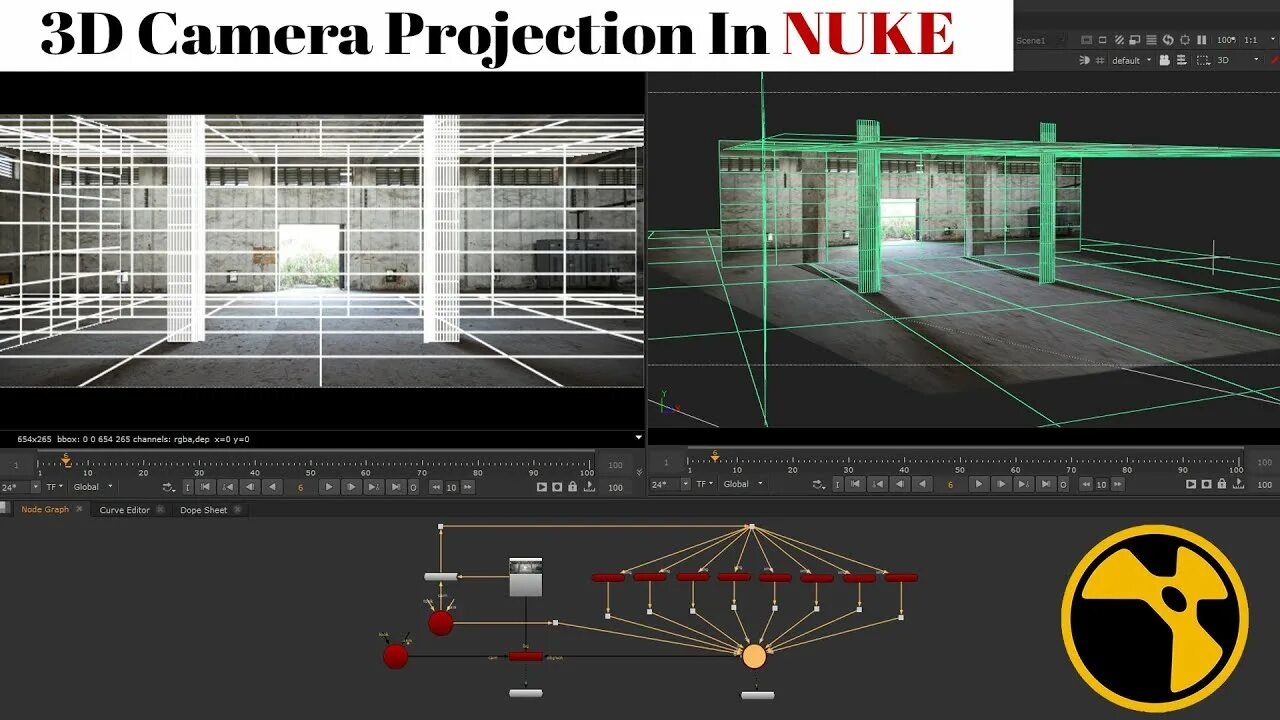Jump to last frame in left viewer
Image resolution: width=1280 pixels, height=720 pixels.
click(x=396, y=487)
